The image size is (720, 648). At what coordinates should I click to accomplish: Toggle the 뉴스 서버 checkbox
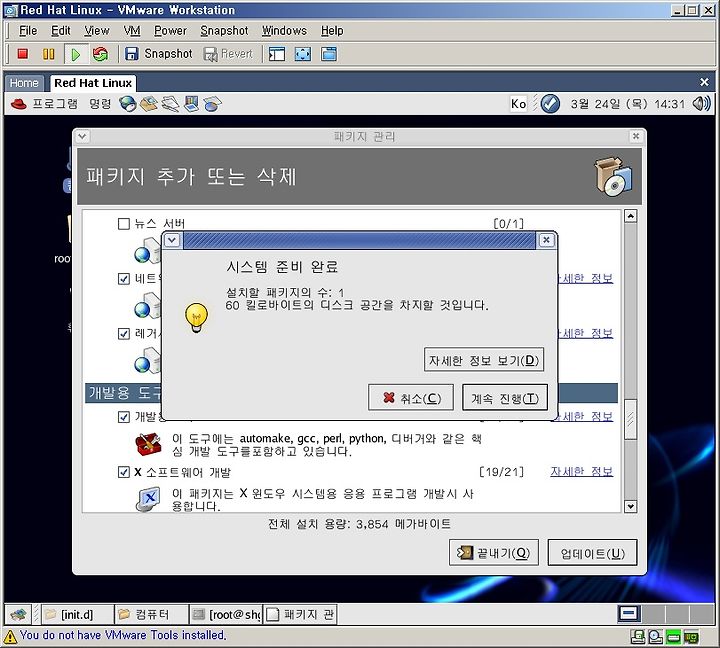[124, 224]
